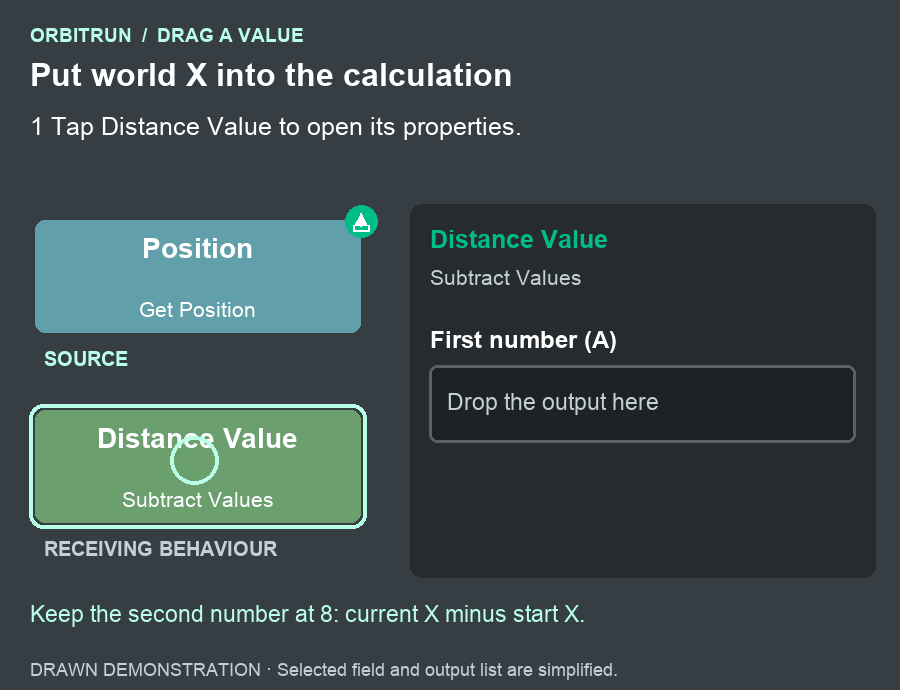Click the SOURCE label

pos(86,359)
